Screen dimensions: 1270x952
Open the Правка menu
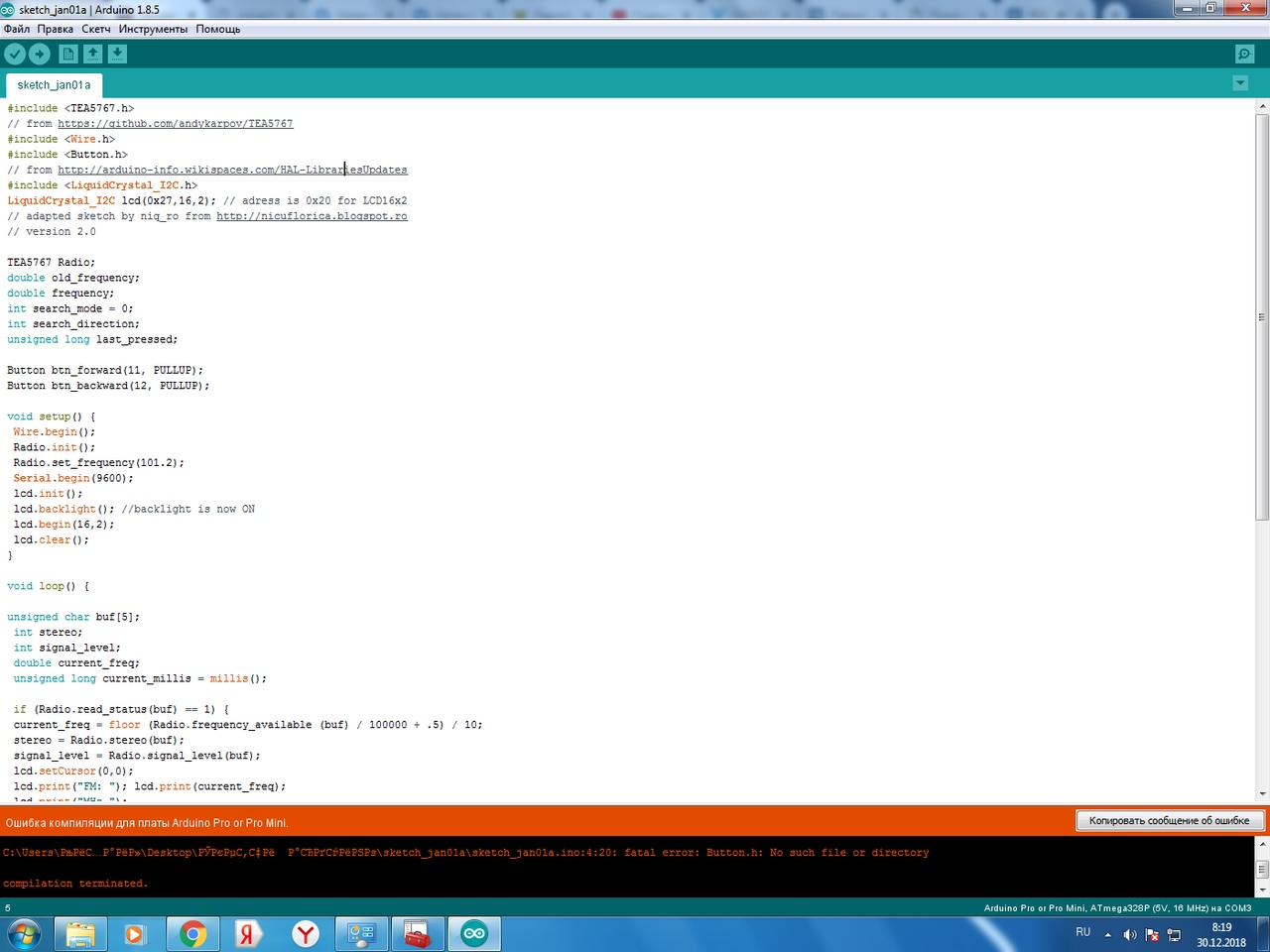coord(56,29)
